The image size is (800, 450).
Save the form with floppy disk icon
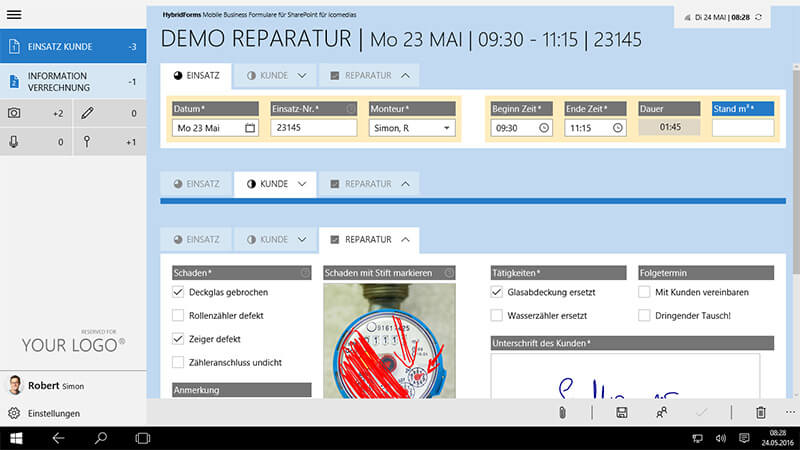click(621, 412)
